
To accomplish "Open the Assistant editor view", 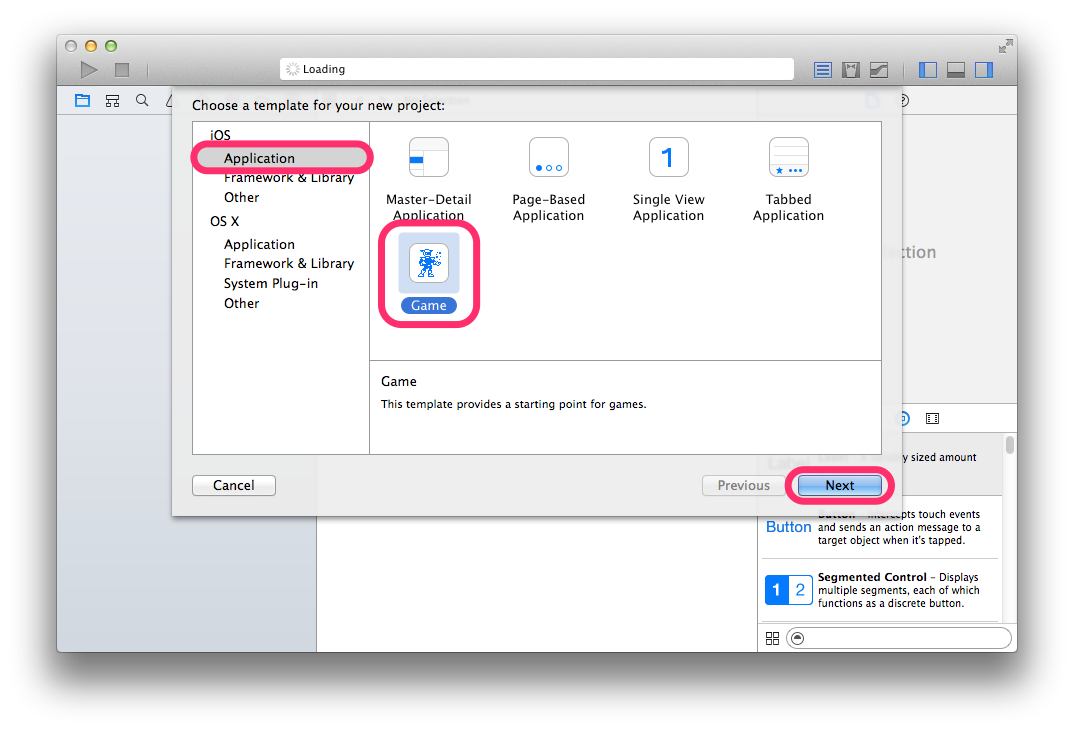I will (x=851, y=70).
